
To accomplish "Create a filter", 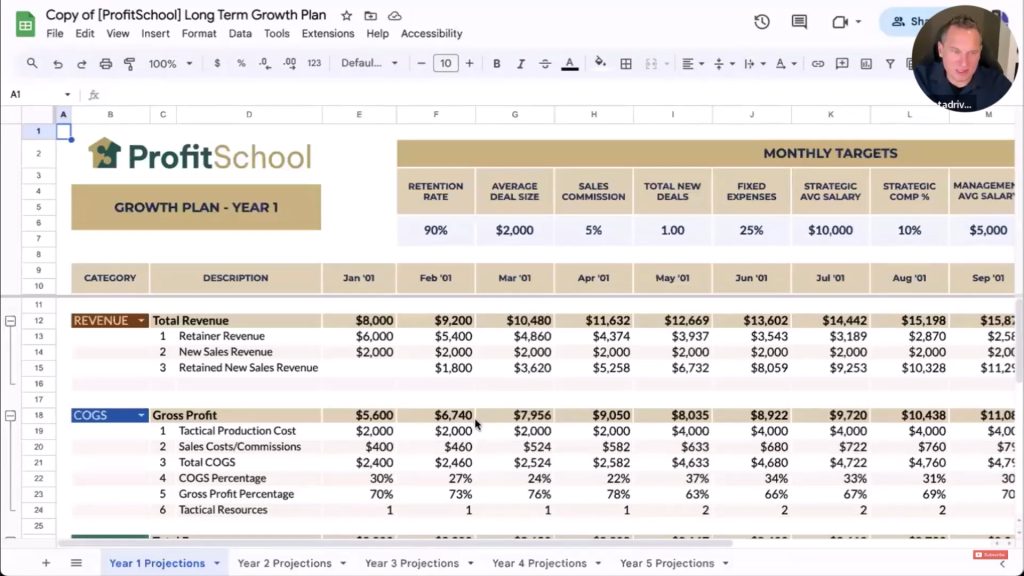I will (890, 63).
